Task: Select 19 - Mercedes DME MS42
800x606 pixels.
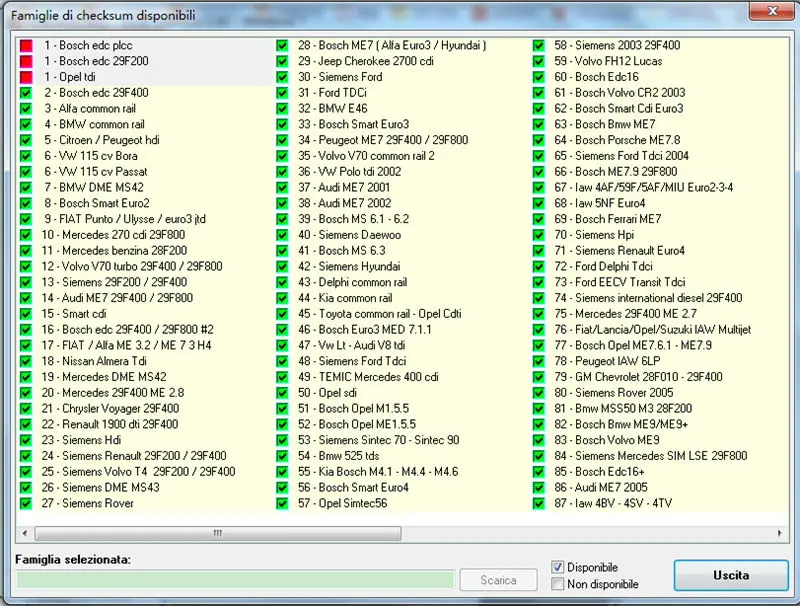Action: (104, 377)
